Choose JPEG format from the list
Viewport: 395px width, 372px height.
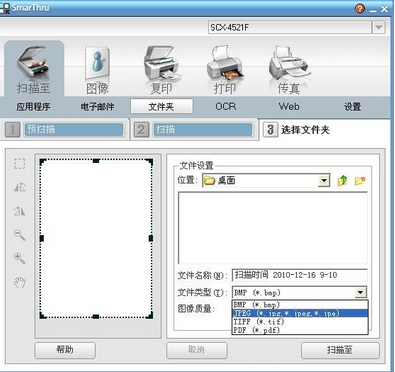pyautogui.click(x=300, y=313)
